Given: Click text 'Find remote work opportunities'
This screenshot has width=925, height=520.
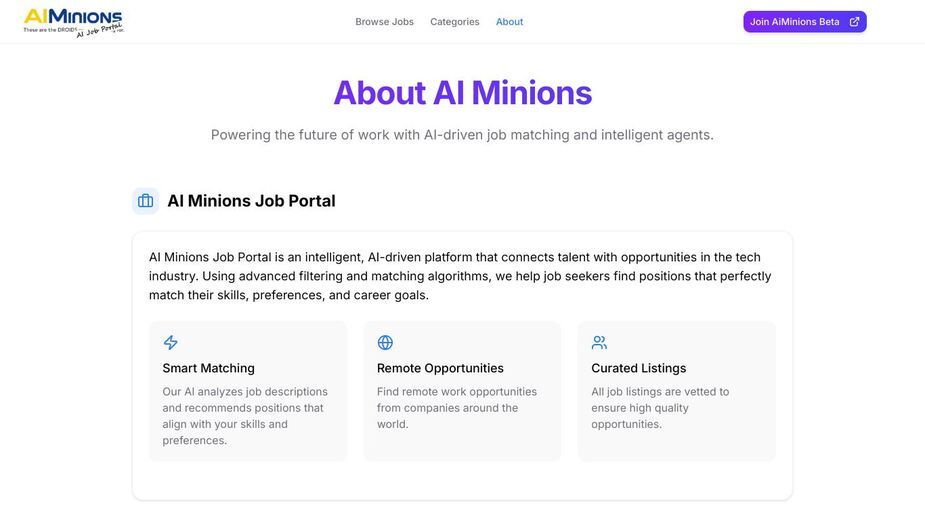Looking at the screenshot, I should pyautogui.click(x=457, y=407).
